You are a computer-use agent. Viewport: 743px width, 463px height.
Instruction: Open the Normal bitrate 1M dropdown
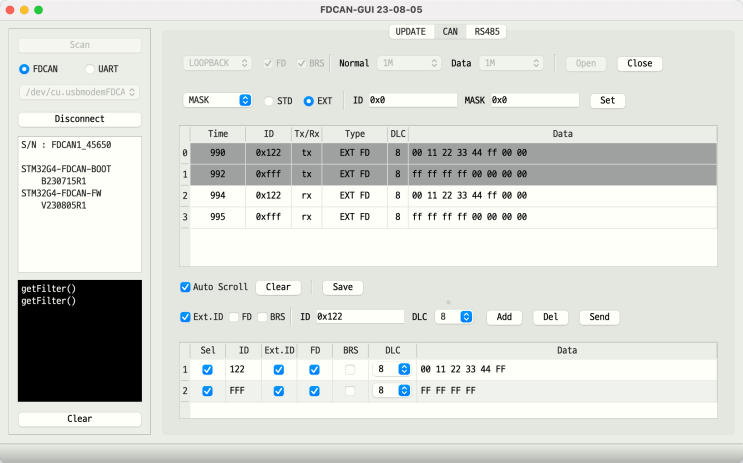(409, 64)
